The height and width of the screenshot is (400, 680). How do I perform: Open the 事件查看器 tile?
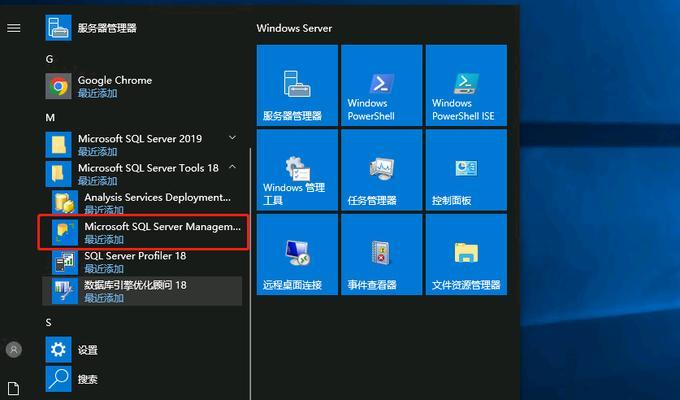[382, 255]
